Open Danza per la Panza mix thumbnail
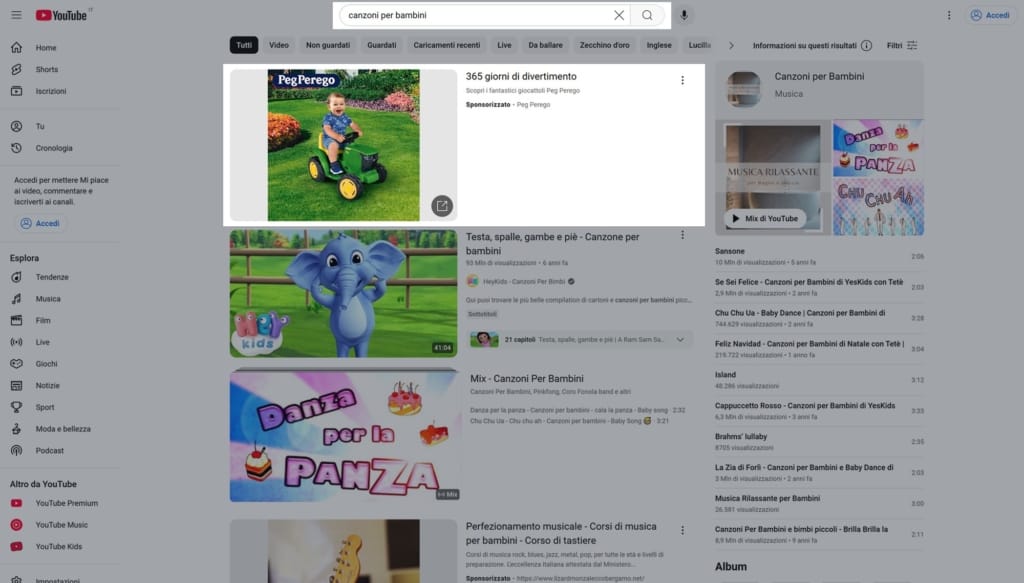The image size is (1024, 583). (x=345, y=435)
